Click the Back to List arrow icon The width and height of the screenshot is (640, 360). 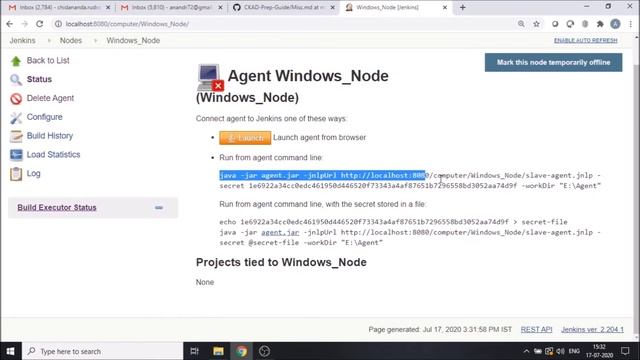pos(16,61)
